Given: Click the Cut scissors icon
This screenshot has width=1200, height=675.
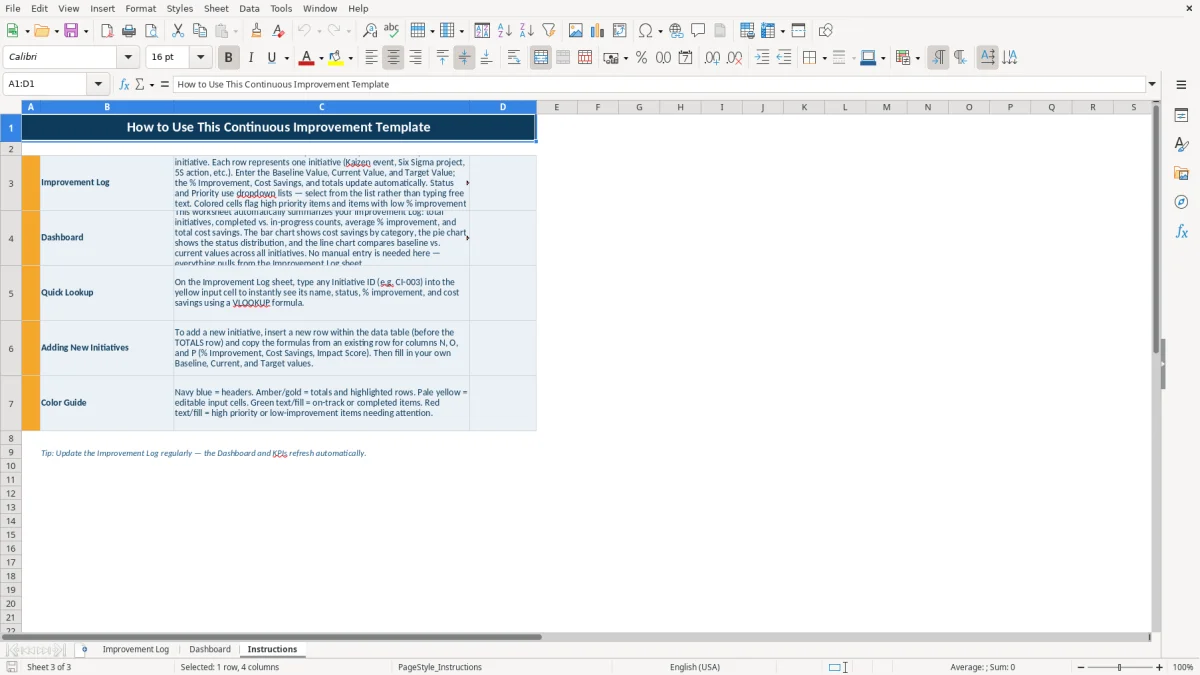Looking at the screenshot, I should (178, 31).
